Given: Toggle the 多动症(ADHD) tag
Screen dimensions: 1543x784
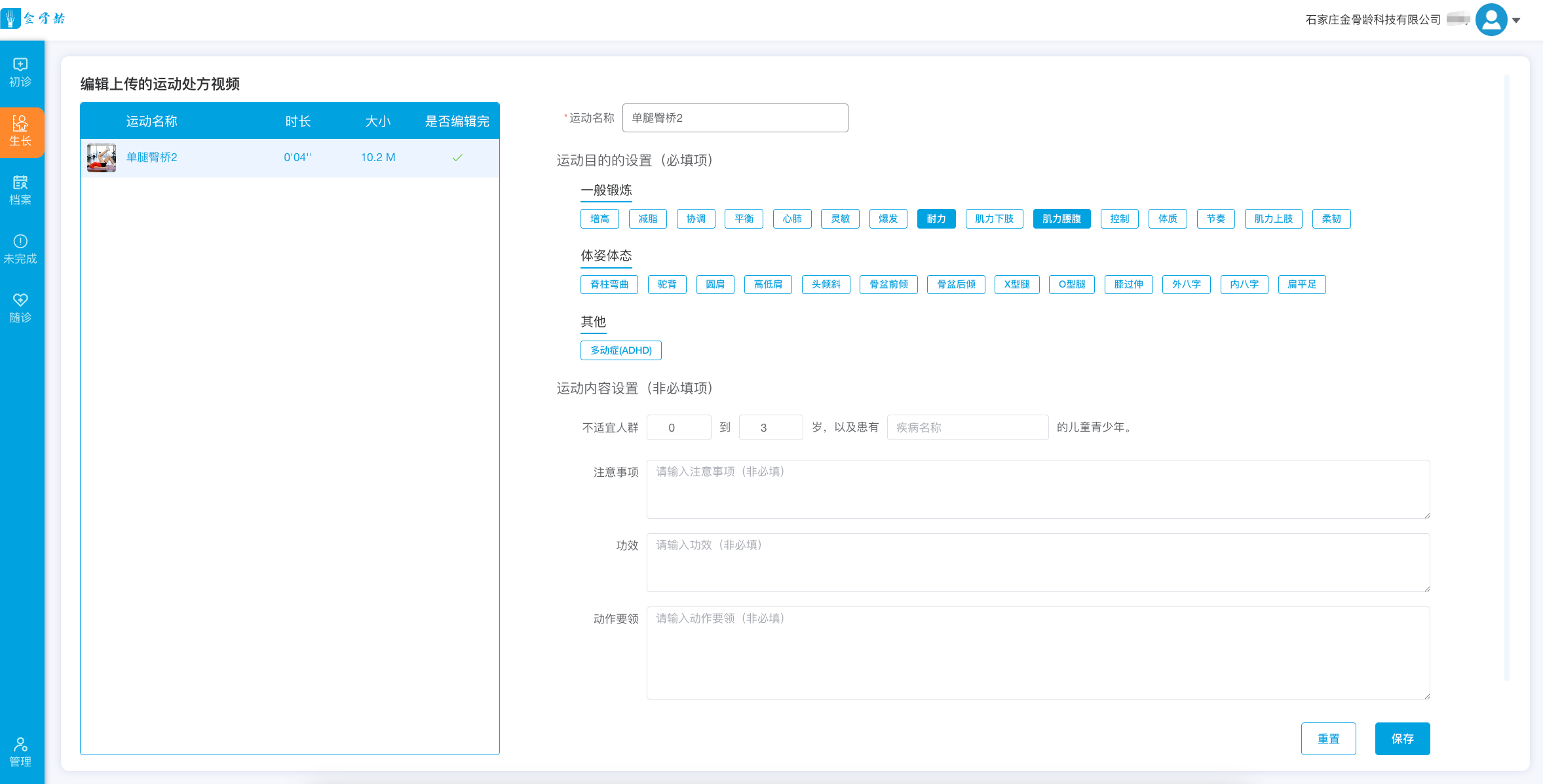Looking at the screenshot, I should pyautogui.click(x=621, y=350).
